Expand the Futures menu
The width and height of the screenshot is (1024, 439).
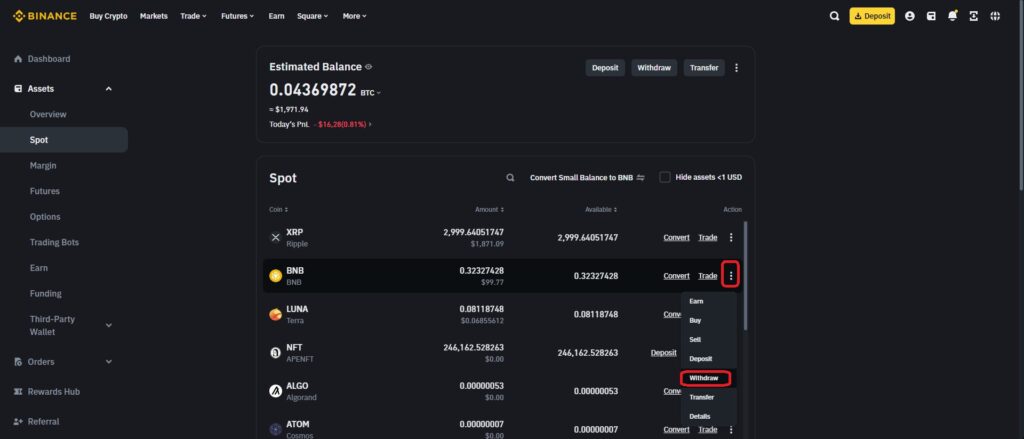(x=237, y=16)
